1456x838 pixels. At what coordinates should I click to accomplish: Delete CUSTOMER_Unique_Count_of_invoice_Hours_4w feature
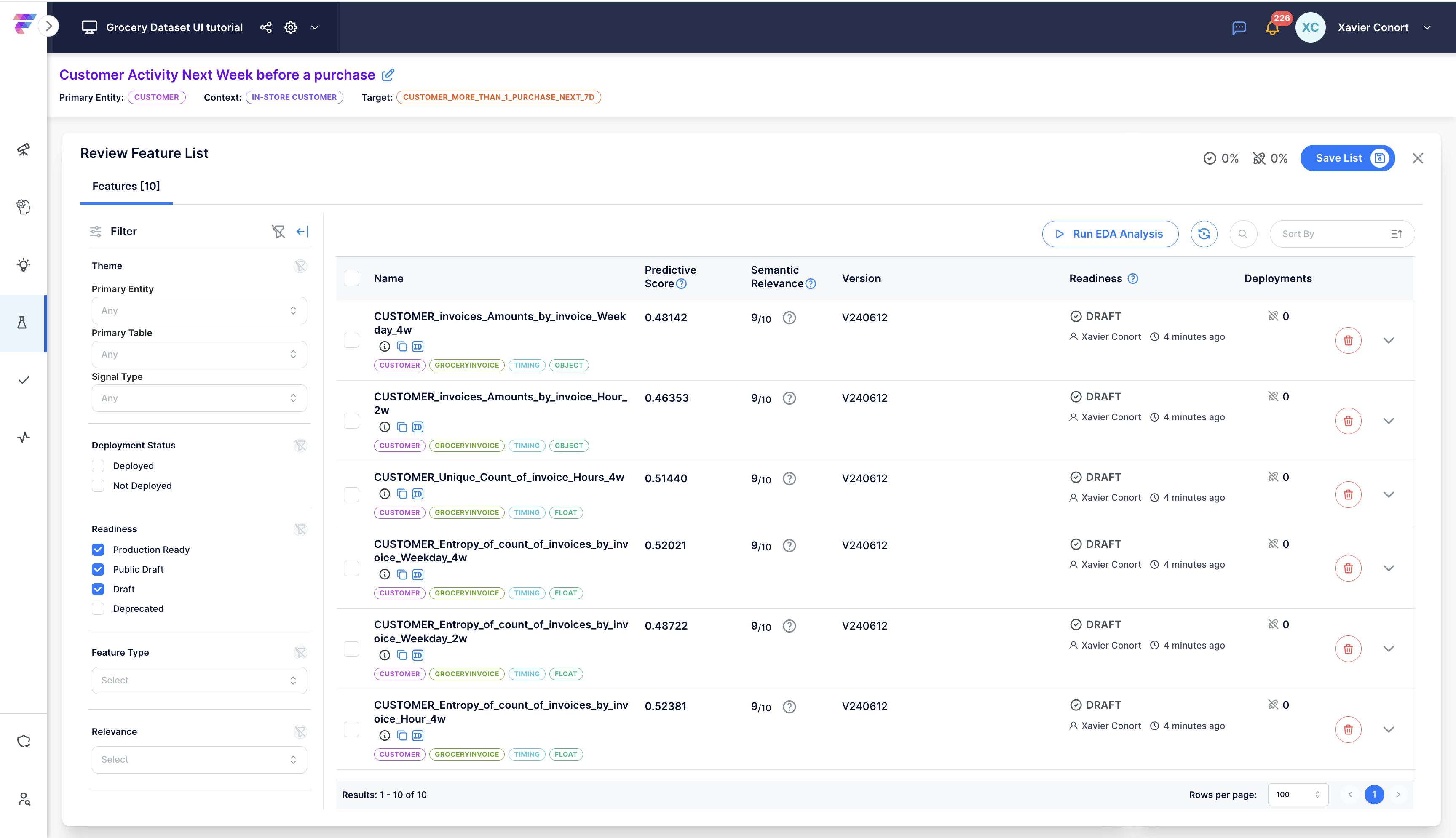click(x=1348, y=495)
